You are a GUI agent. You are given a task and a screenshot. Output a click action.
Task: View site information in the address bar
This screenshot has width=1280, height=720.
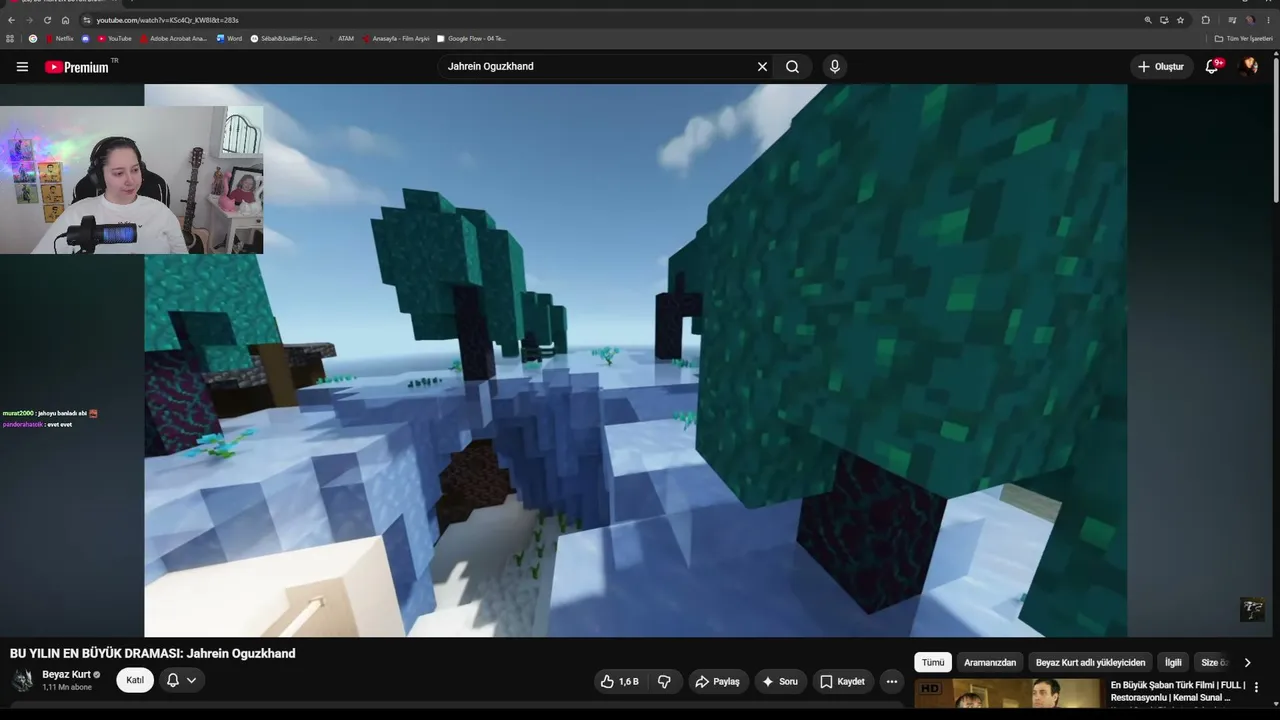point(87,20)
